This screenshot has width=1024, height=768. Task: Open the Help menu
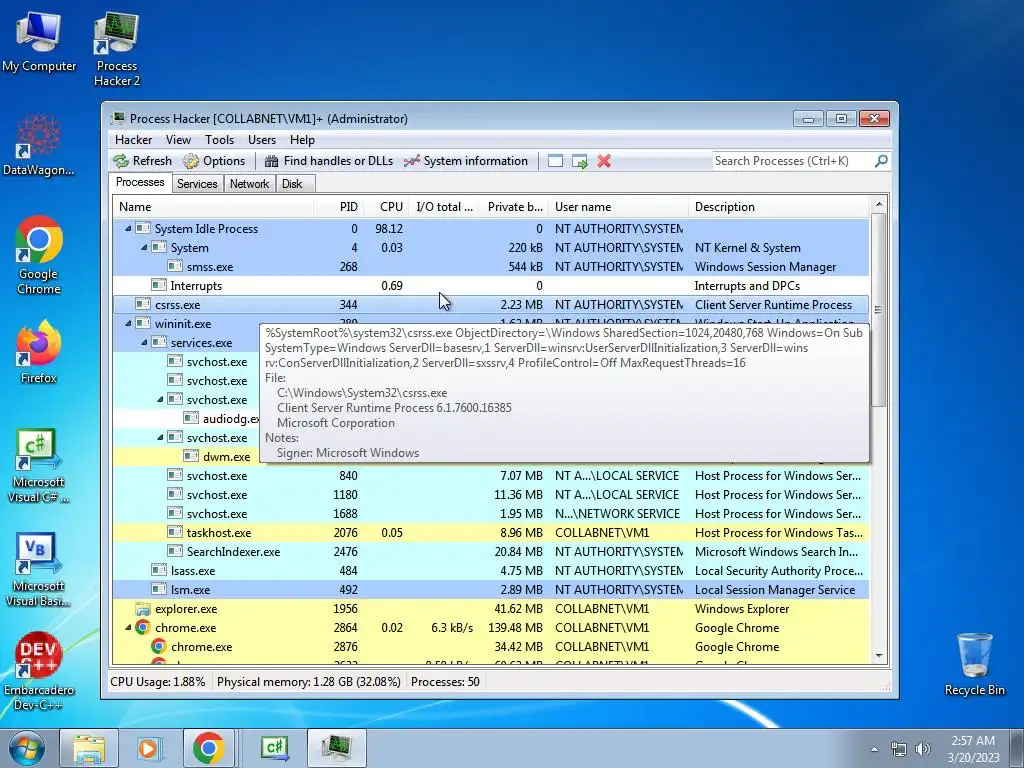(302, 140)
